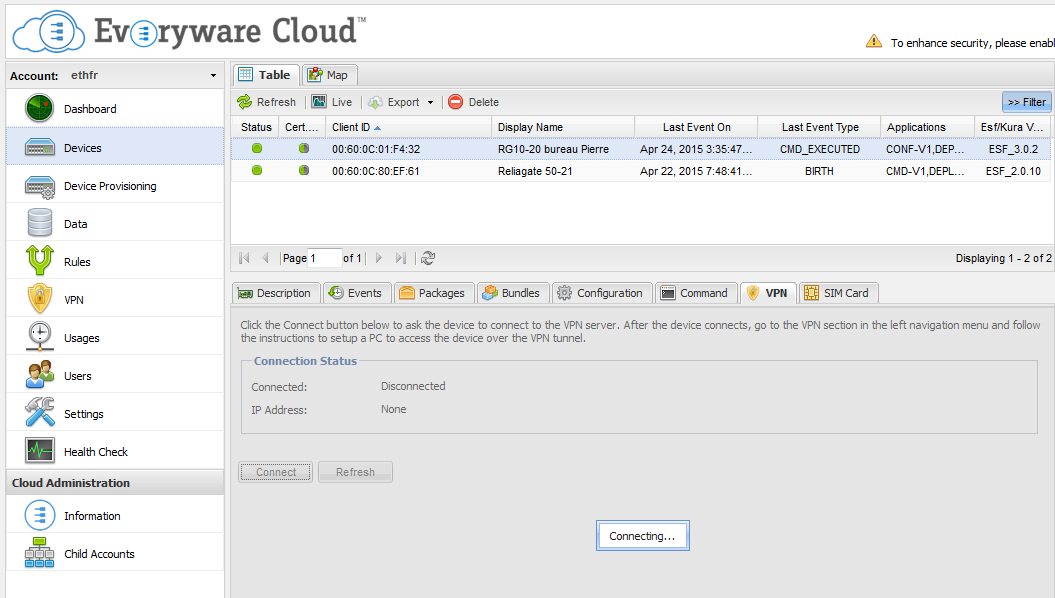1055x598 pixels.
Task: Click the Connect button
Action: click(275, 472)
